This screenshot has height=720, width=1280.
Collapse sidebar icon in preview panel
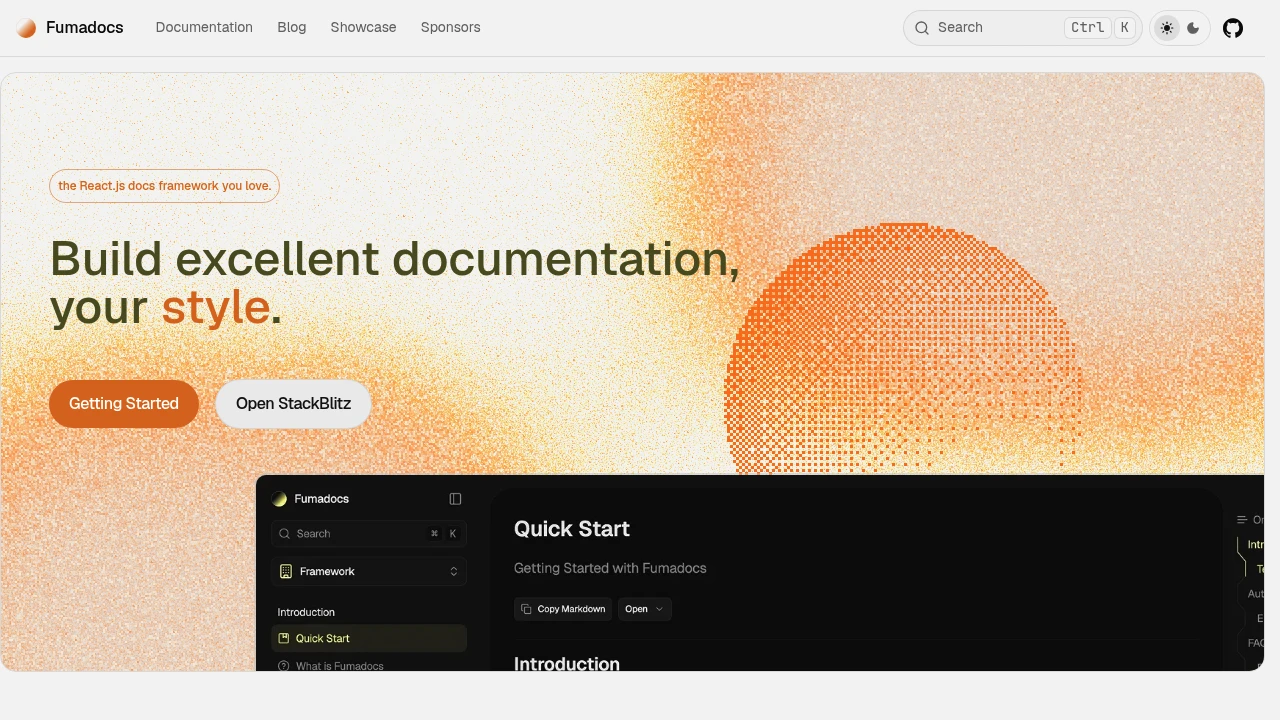pos(456,499)
